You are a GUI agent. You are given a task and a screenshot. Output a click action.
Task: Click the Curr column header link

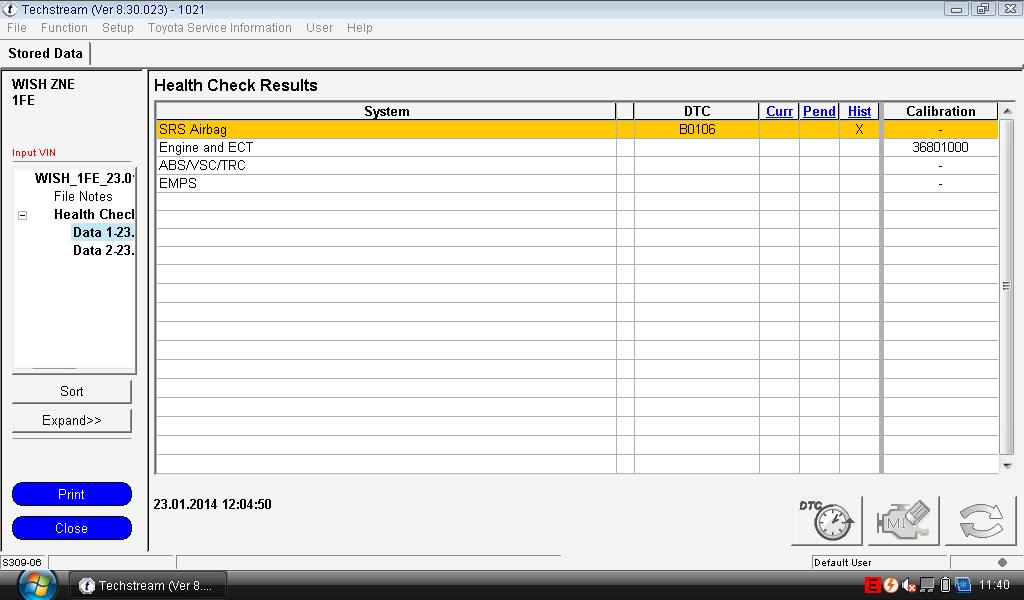[x=779, y=112]
